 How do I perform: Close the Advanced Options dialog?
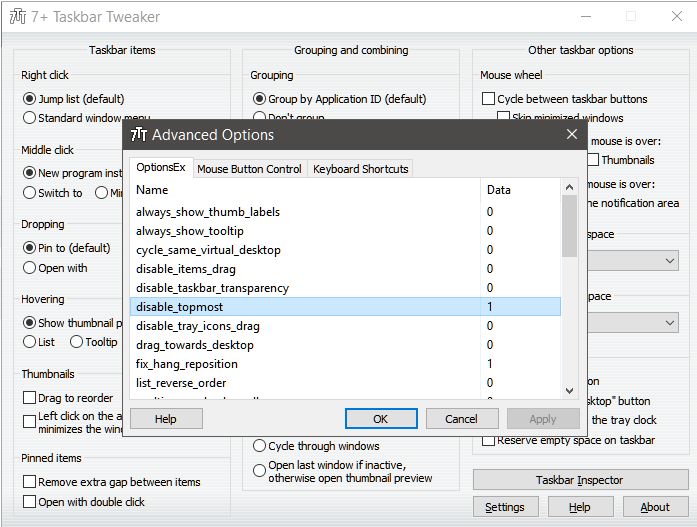click(x=572, y=134)
